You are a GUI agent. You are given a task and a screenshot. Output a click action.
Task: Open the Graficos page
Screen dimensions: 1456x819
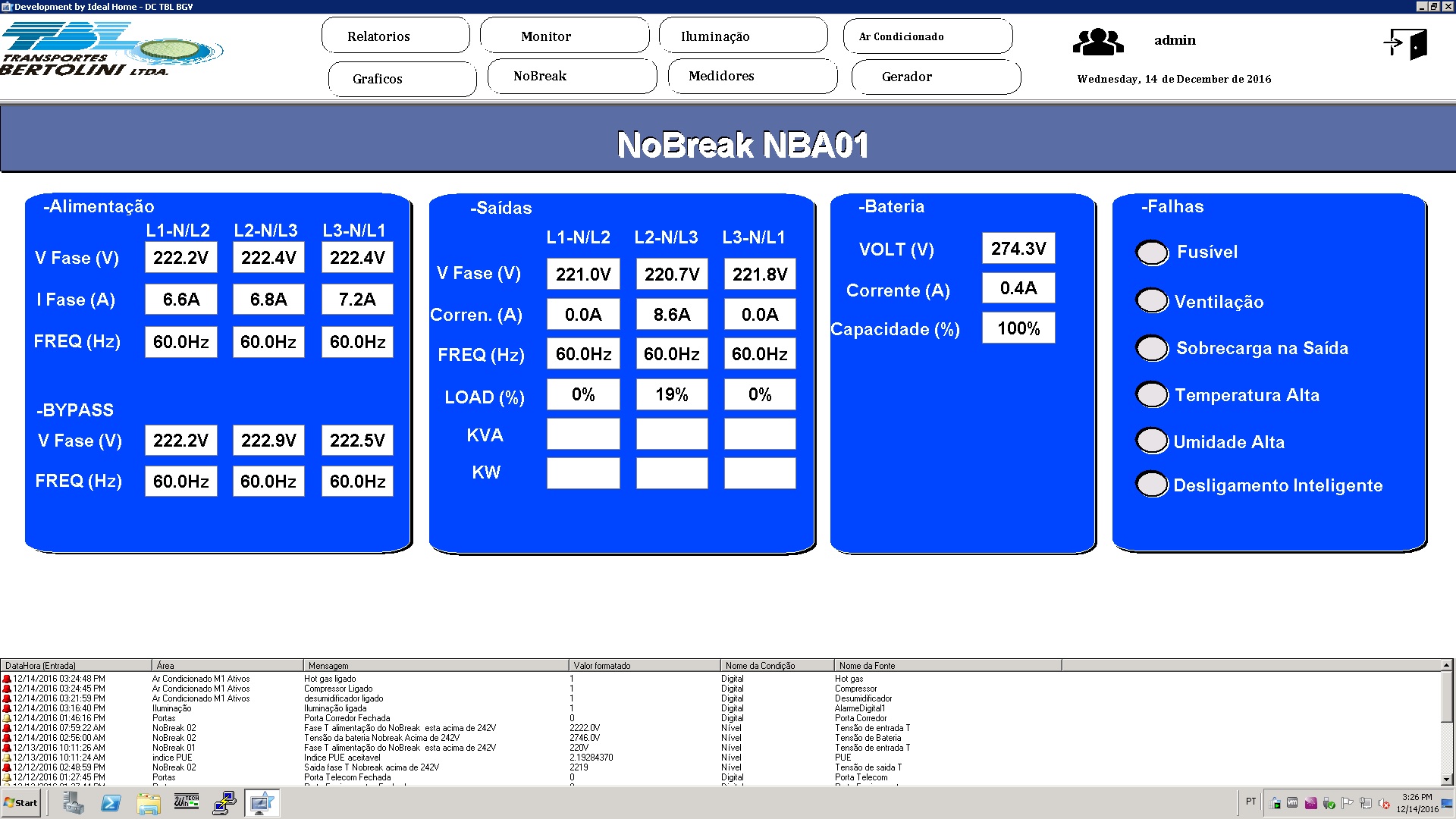403,79
